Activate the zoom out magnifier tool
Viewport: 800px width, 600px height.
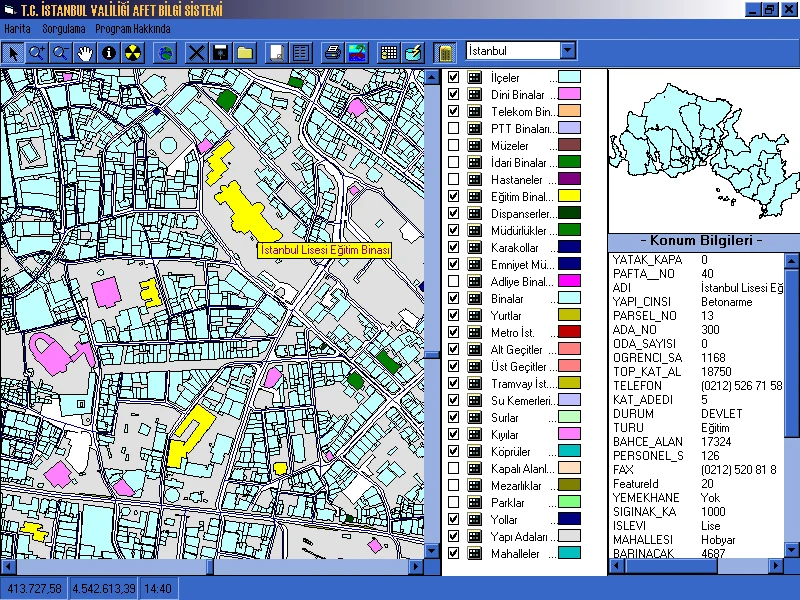[x=61, y=53]
